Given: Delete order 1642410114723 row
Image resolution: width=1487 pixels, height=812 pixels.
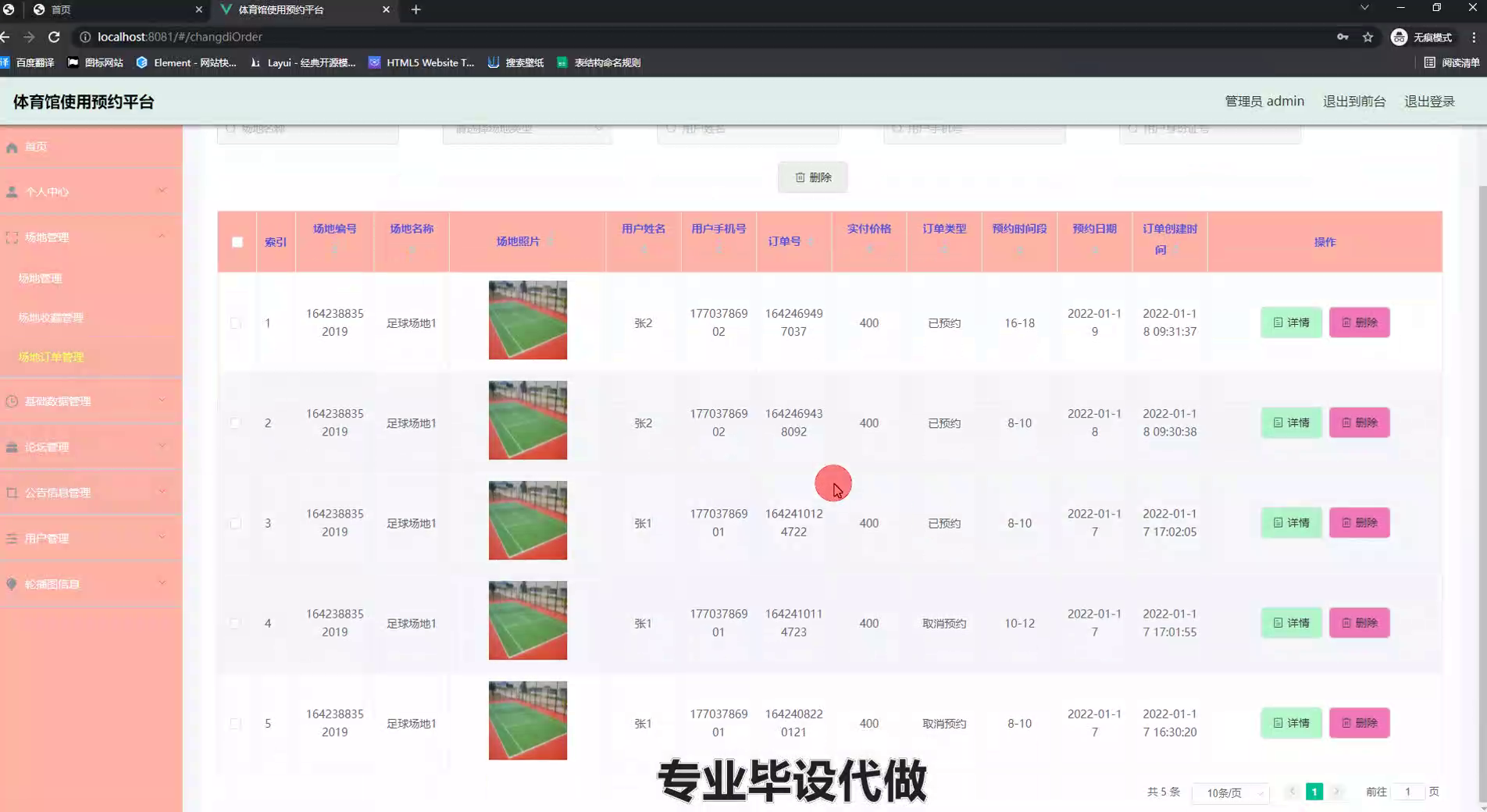Looking at the screenshot, I should (x=1359, y=622).
